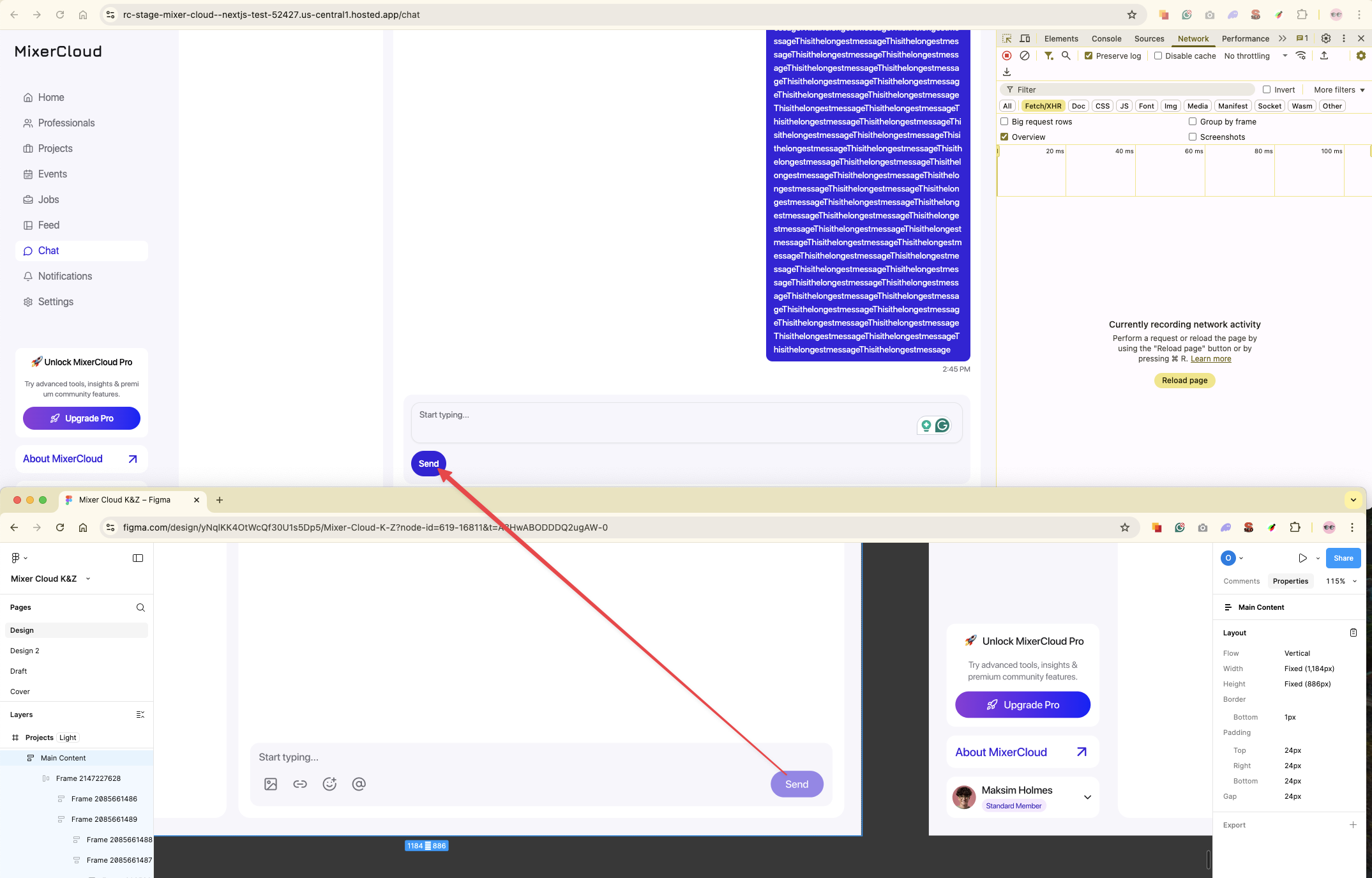The height and width of the screenshot is (878, 1372).
Task: Click the emoji icon in Figma chat input
Action: click(x=329, y=784)
